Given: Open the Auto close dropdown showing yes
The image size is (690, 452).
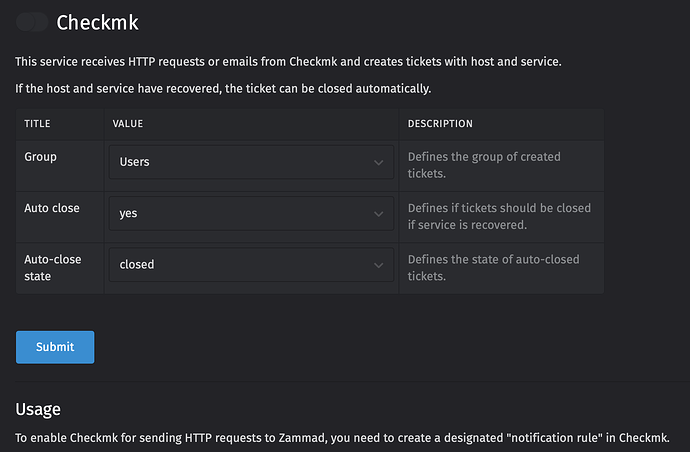Looking at the screenshot, I should tap(250, 213).
